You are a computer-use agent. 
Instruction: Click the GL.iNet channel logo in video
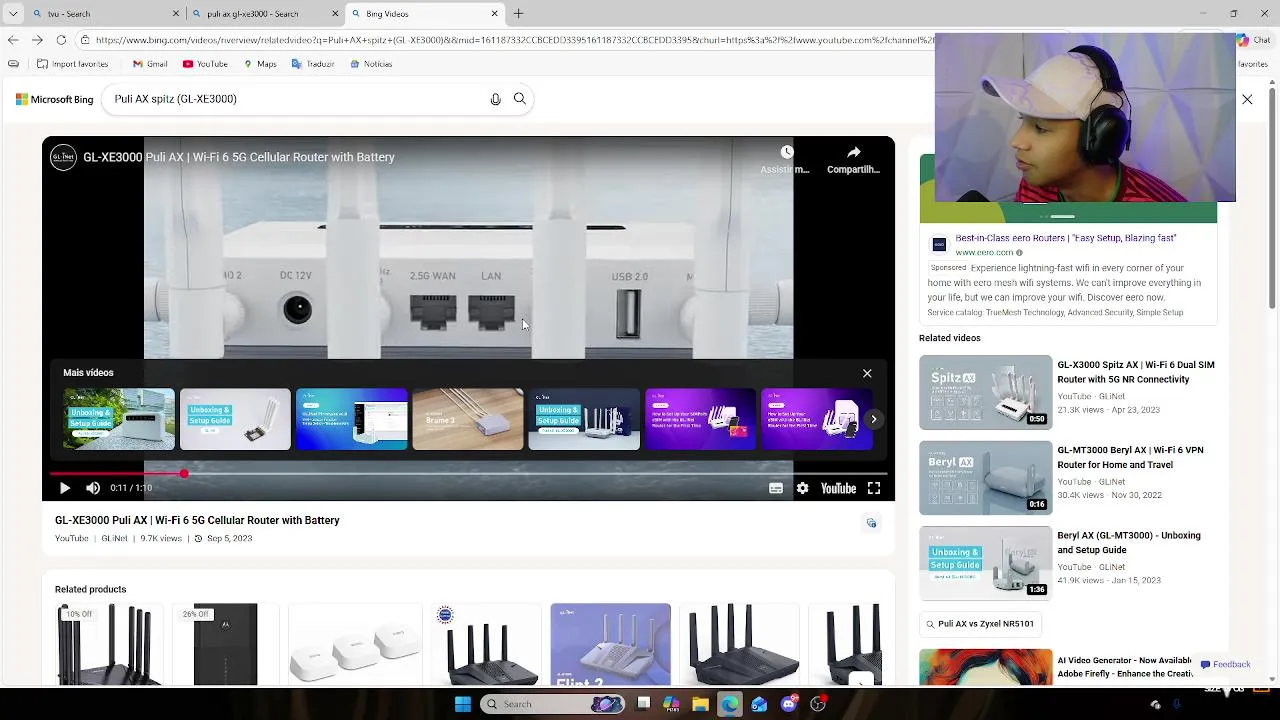(x=63, y=157)
